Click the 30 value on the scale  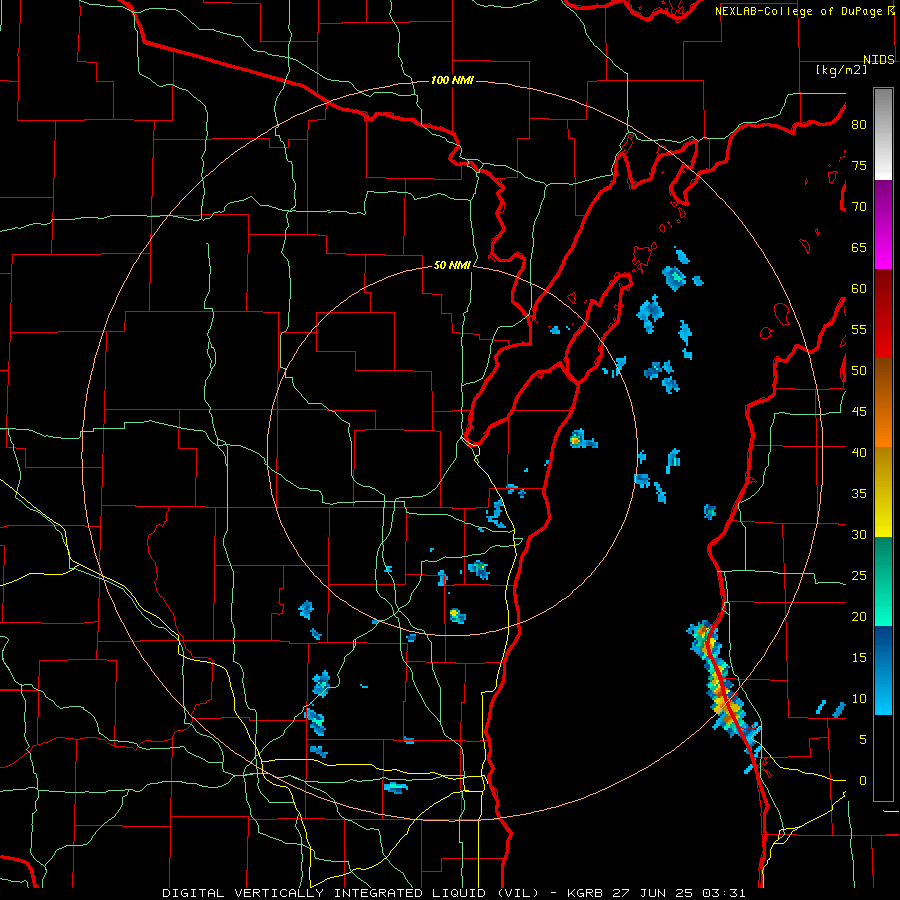pyautogui.click(x=859, y=534)
